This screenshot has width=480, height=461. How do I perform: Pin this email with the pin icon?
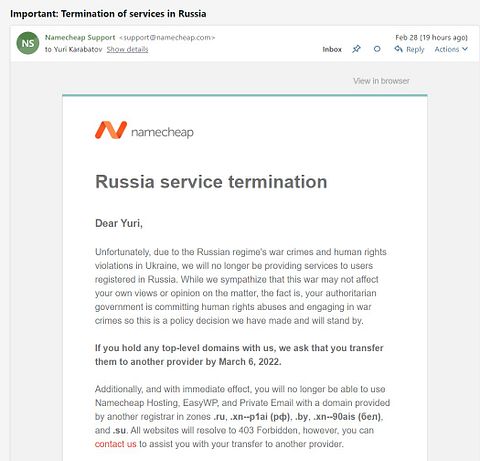tap(356, 49)
